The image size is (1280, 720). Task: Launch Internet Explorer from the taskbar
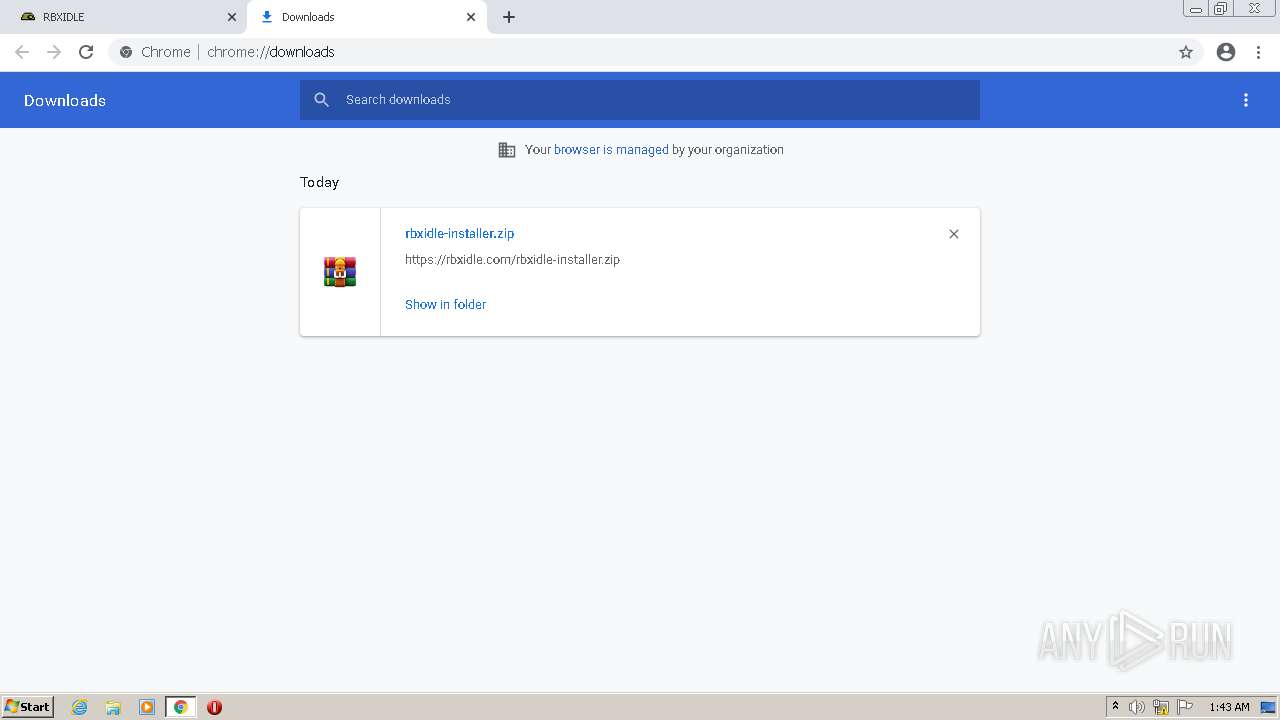(x=80, y=707)
